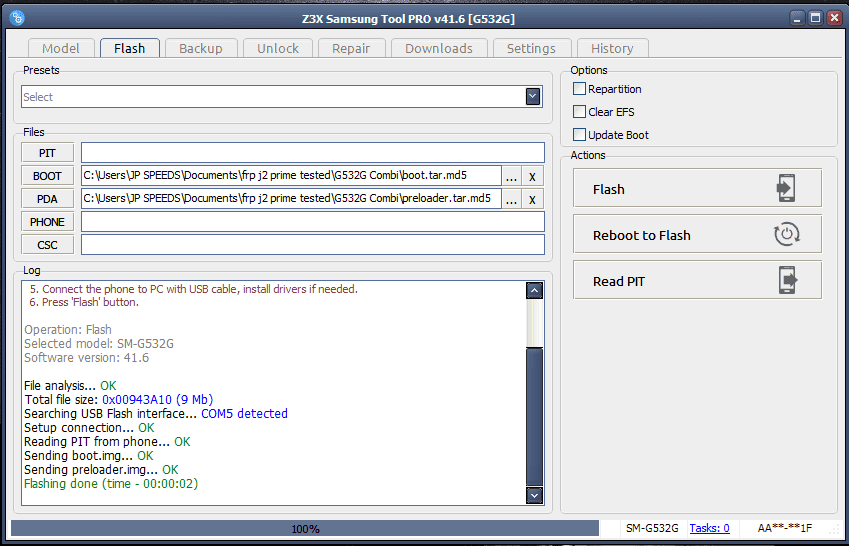Select the Flash tab
Viewport: 849px width, 546px height.
click(x=129, y=48)
